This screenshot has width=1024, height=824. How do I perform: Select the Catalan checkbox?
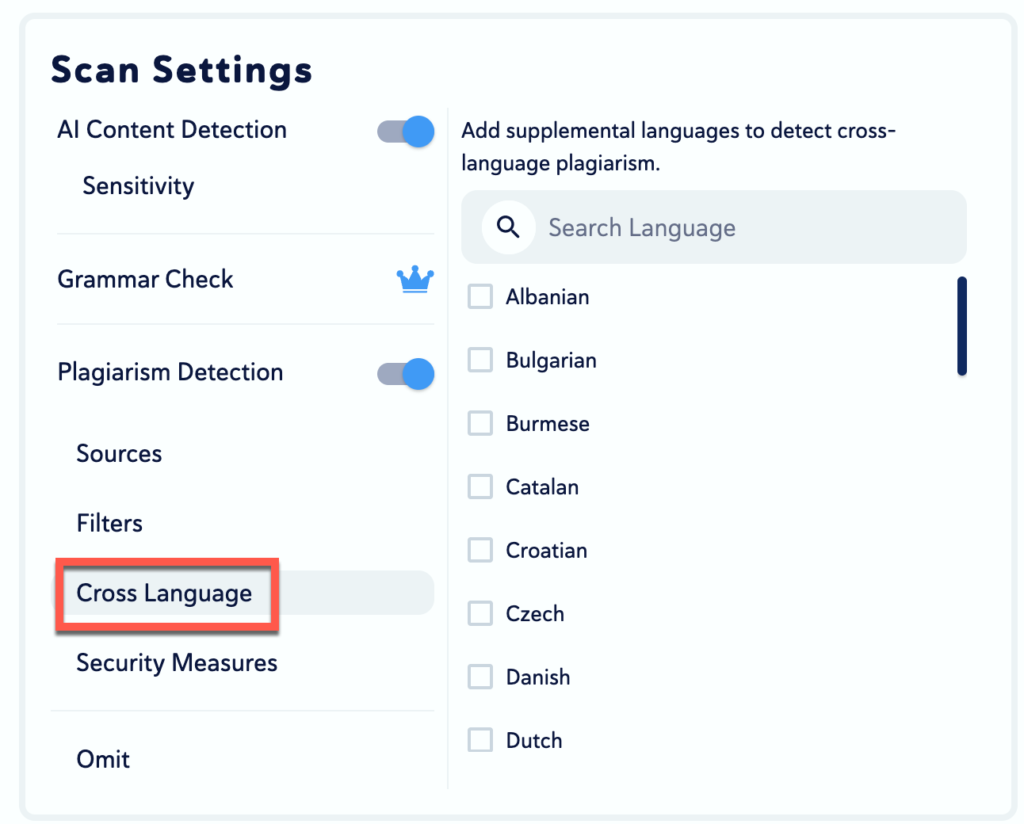pyautogui.click(x=481, y=487)
